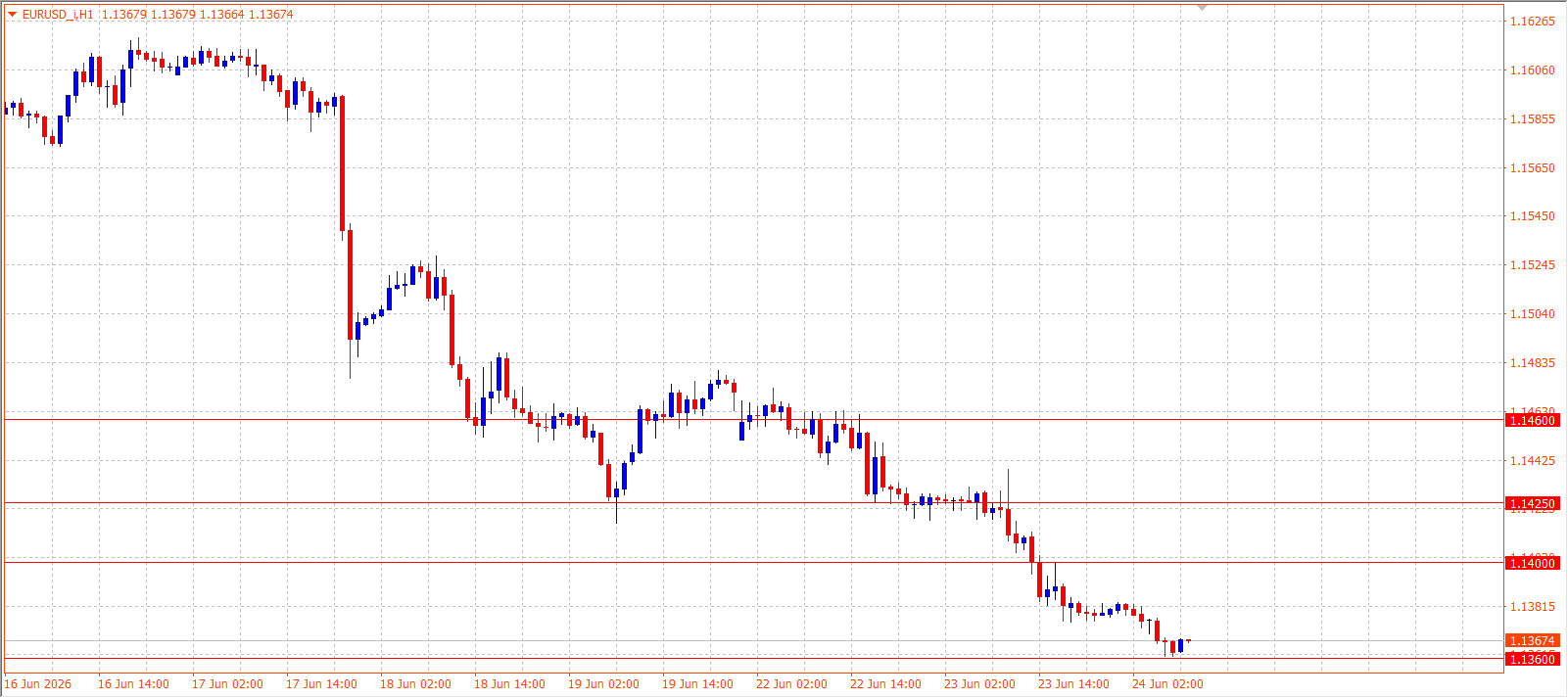The width and height of the screenshot is (1568, 698).
Task: Click the 1.14425 price scale value
Action: pyautogui.click(x=1532, y=461)
